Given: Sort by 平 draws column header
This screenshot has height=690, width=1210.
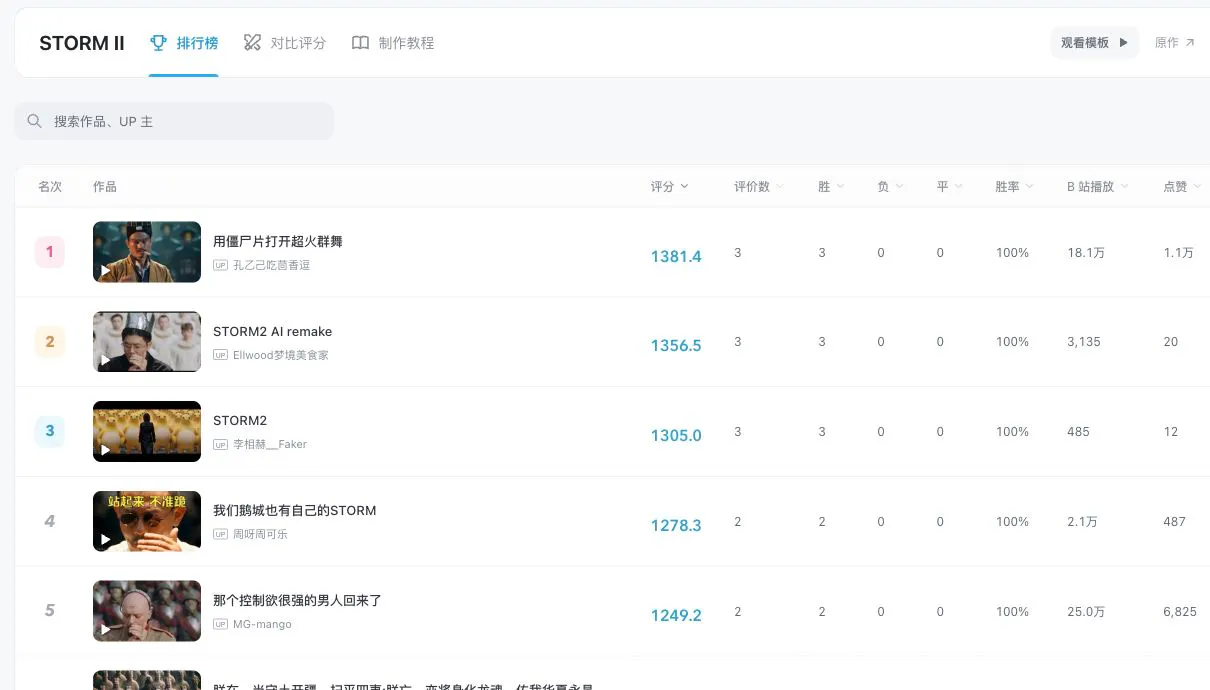Looking at the screenshot, I should point(950,187).
